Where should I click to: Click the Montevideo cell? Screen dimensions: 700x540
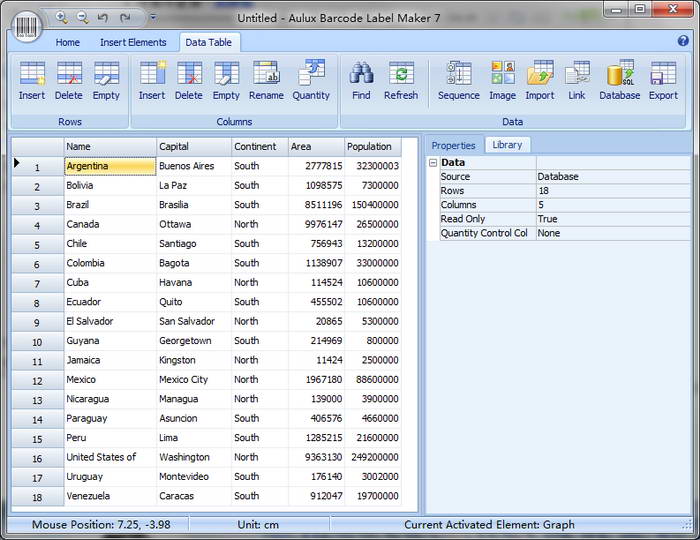[194, 477]
